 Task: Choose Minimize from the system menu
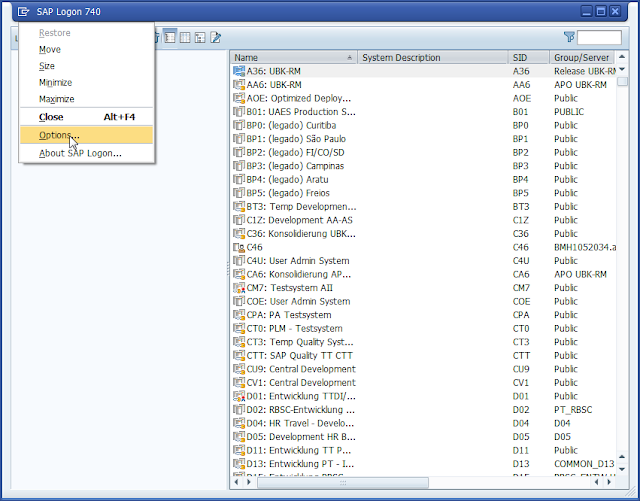click(86, 82)
